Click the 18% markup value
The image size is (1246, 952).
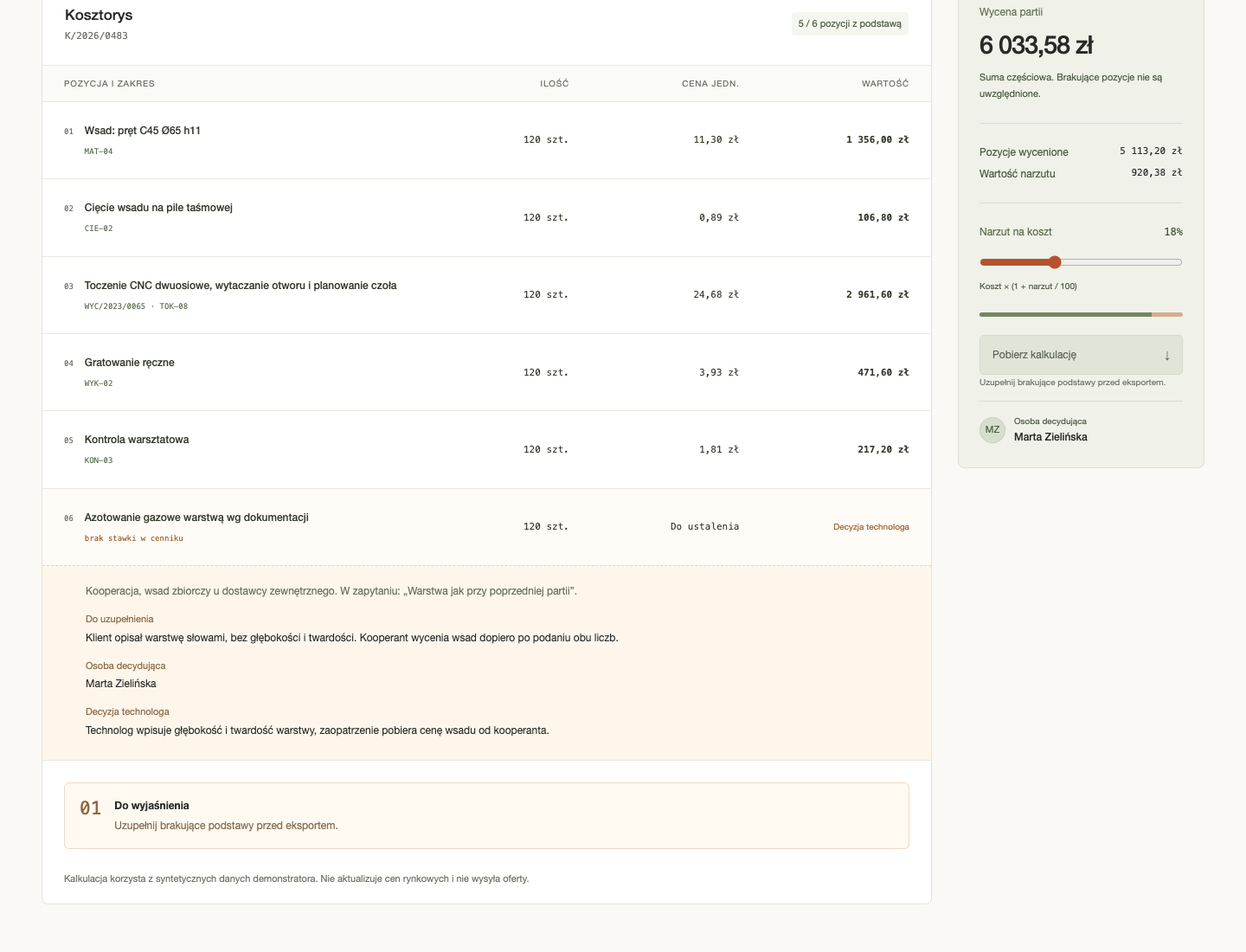[x=1173, y=232]
